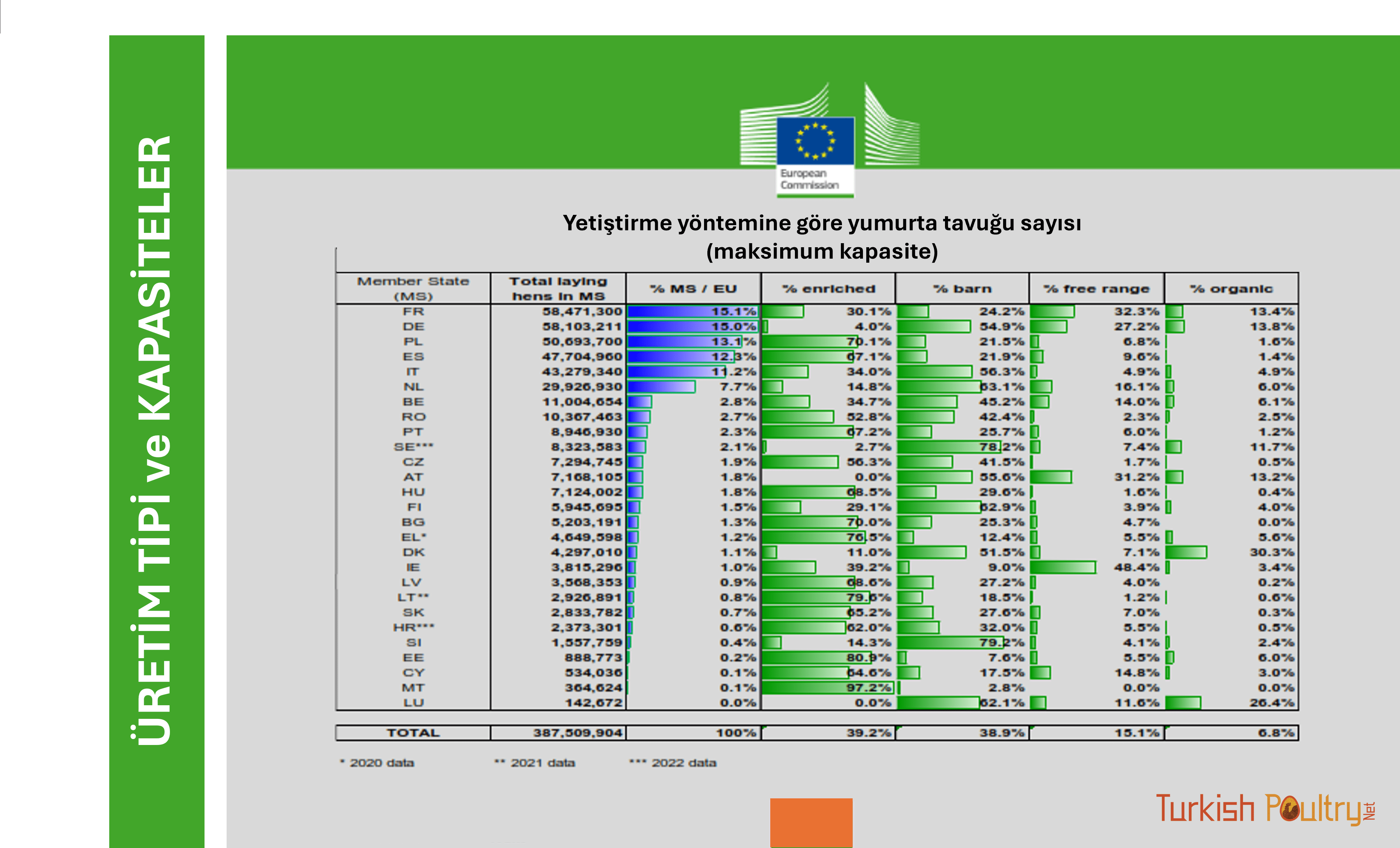Click the 15.1% total free range value
Screen dimensions: 1400x848
(x=1136, y=733)
